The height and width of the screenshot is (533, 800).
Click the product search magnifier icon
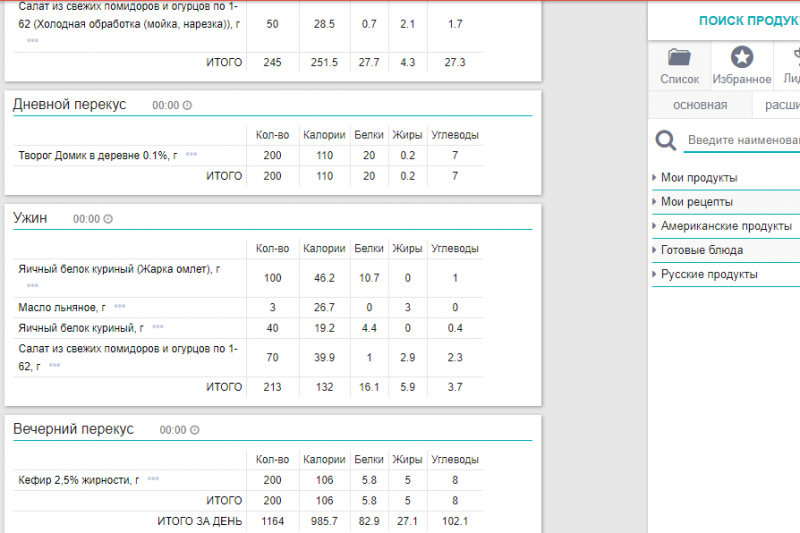[x=666, y=140]
